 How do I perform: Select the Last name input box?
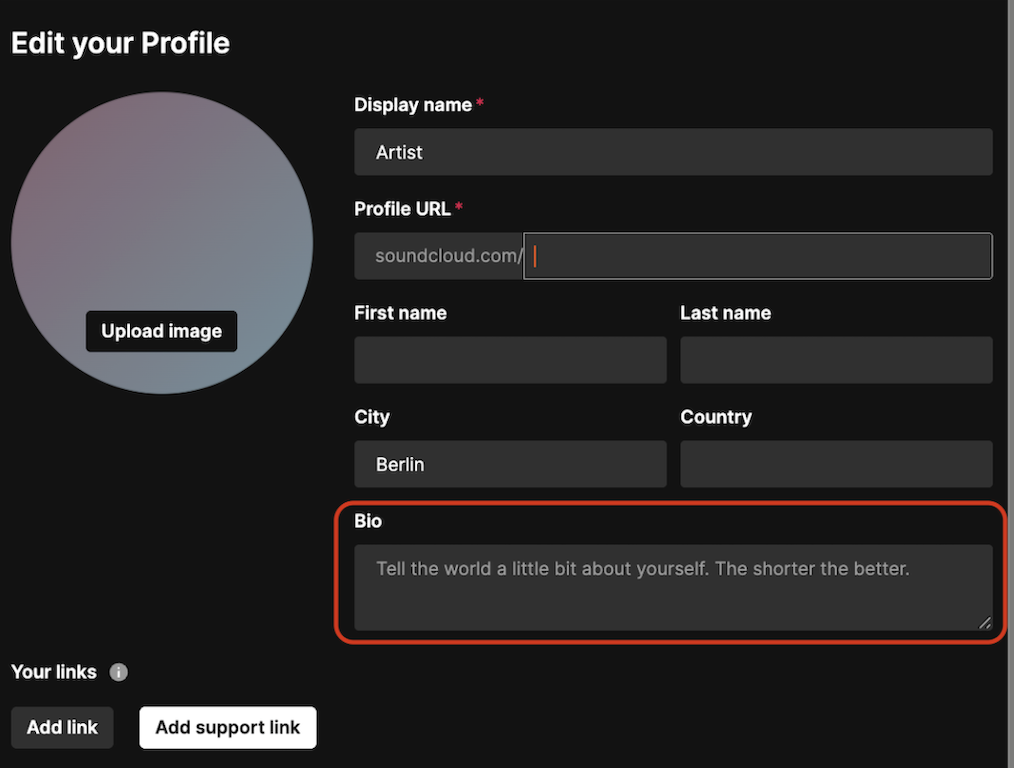[x=836, y=360]
